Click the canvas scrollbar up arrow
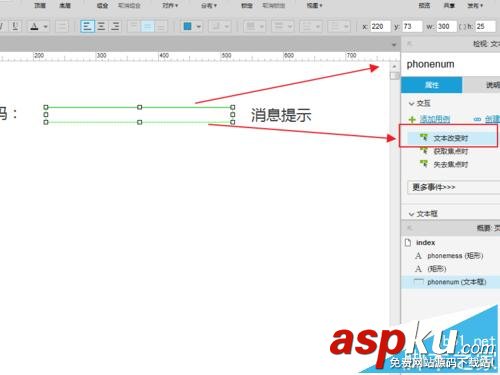Viewport: 500px width, 375px height. tap(394, 66)
